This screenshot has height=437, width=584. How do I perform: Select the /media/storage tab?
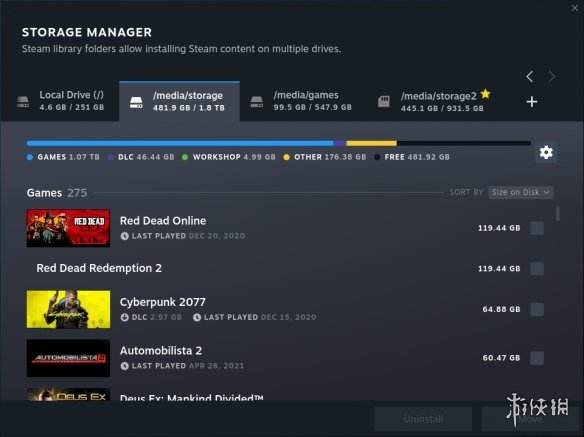coord(179,101)
